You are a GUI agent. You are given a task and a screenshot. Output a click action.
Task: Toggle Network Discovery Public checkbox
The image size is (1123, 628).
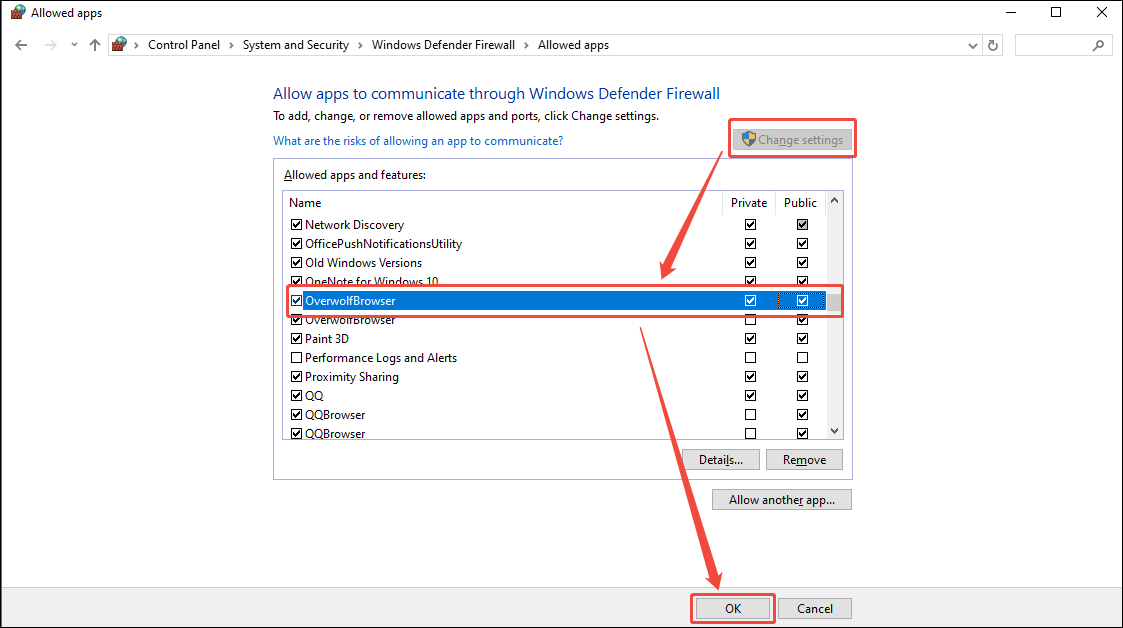pyautogui.click(x=802, y=225)
